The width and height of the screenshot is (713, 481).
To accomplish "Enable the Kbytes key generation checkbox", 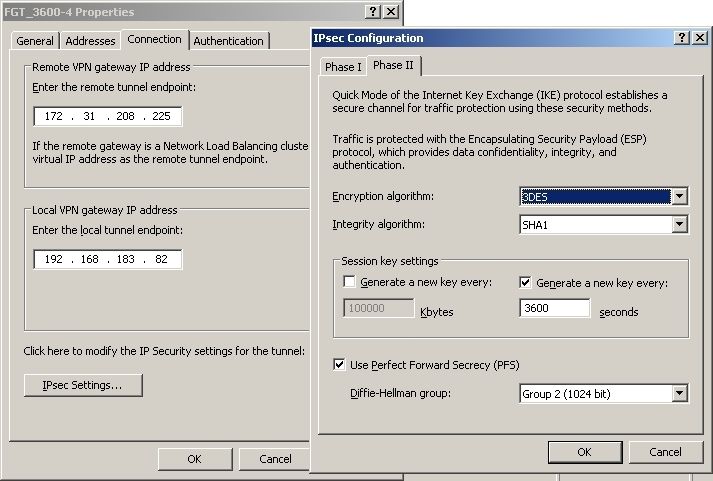I will click(x=349, y=282).
